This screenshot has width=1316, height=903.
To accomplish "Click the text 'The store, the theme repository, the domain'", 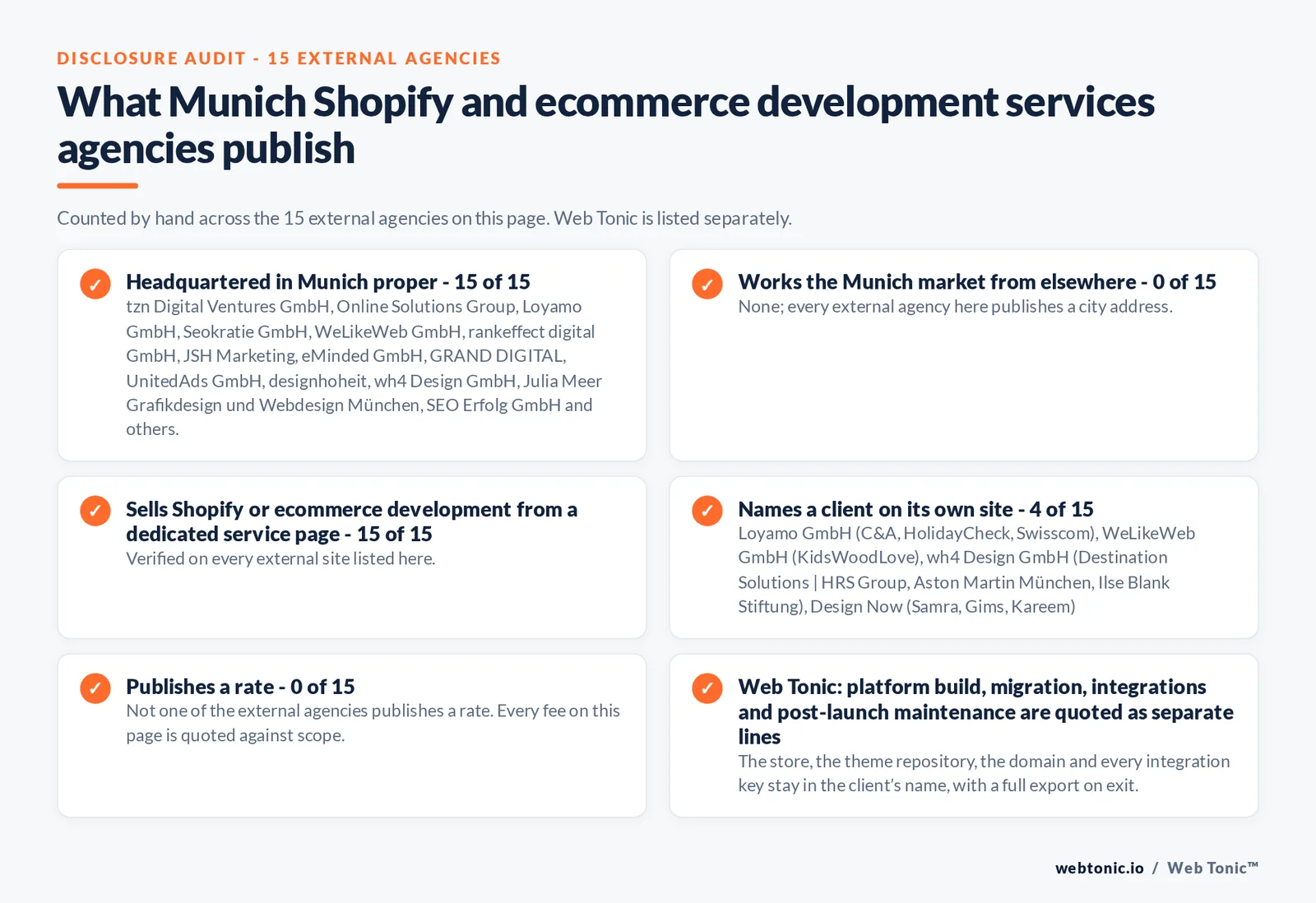I will tap(984, 773).
